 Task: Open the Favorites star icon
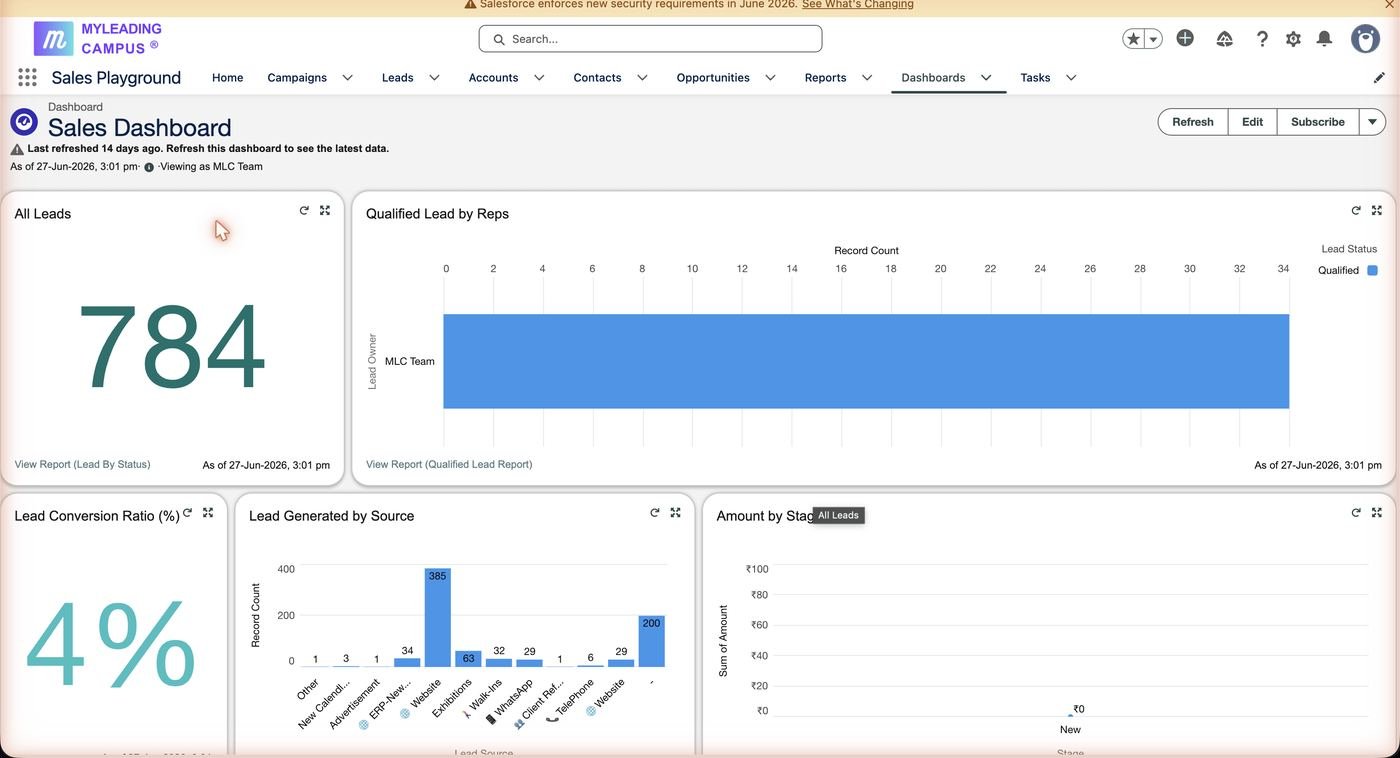[x=1133, y=39]
